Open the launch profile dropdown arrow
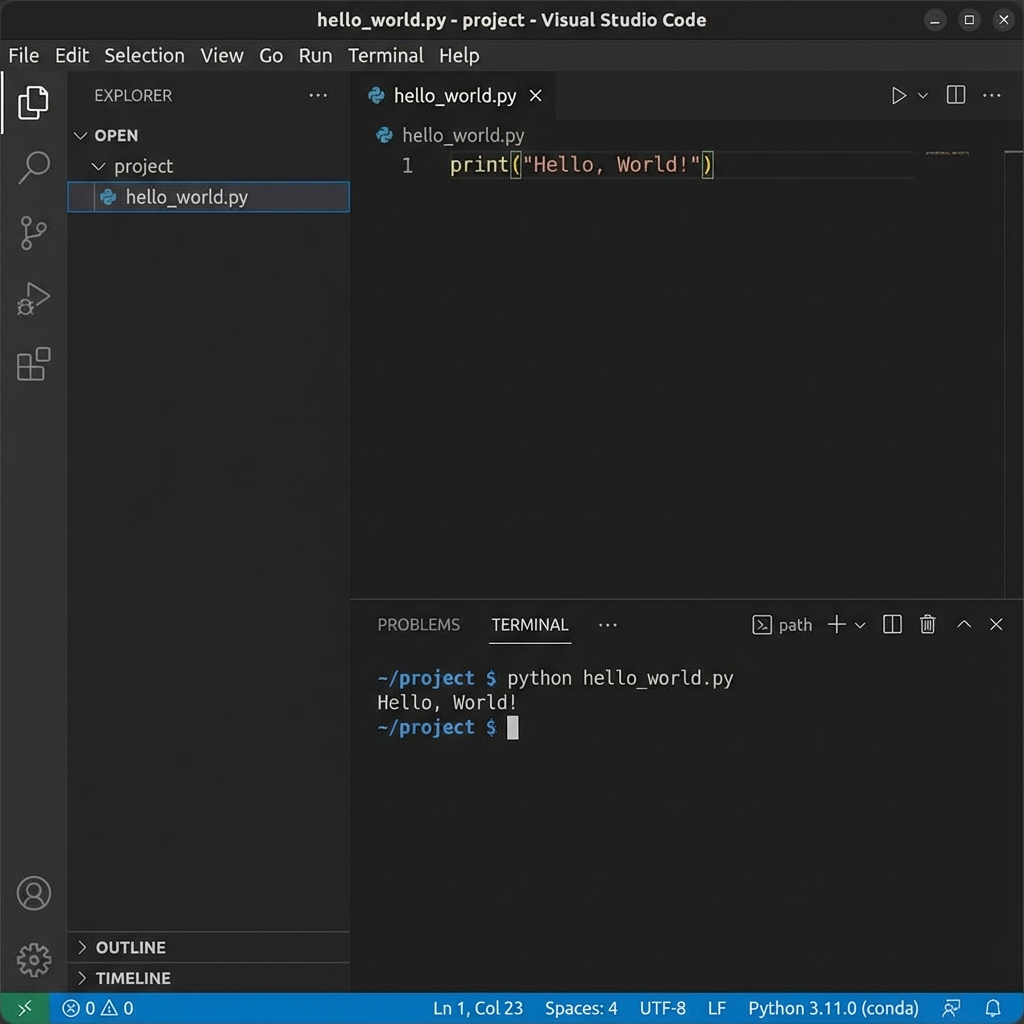 pyautogui.click(x=860, y=625)
